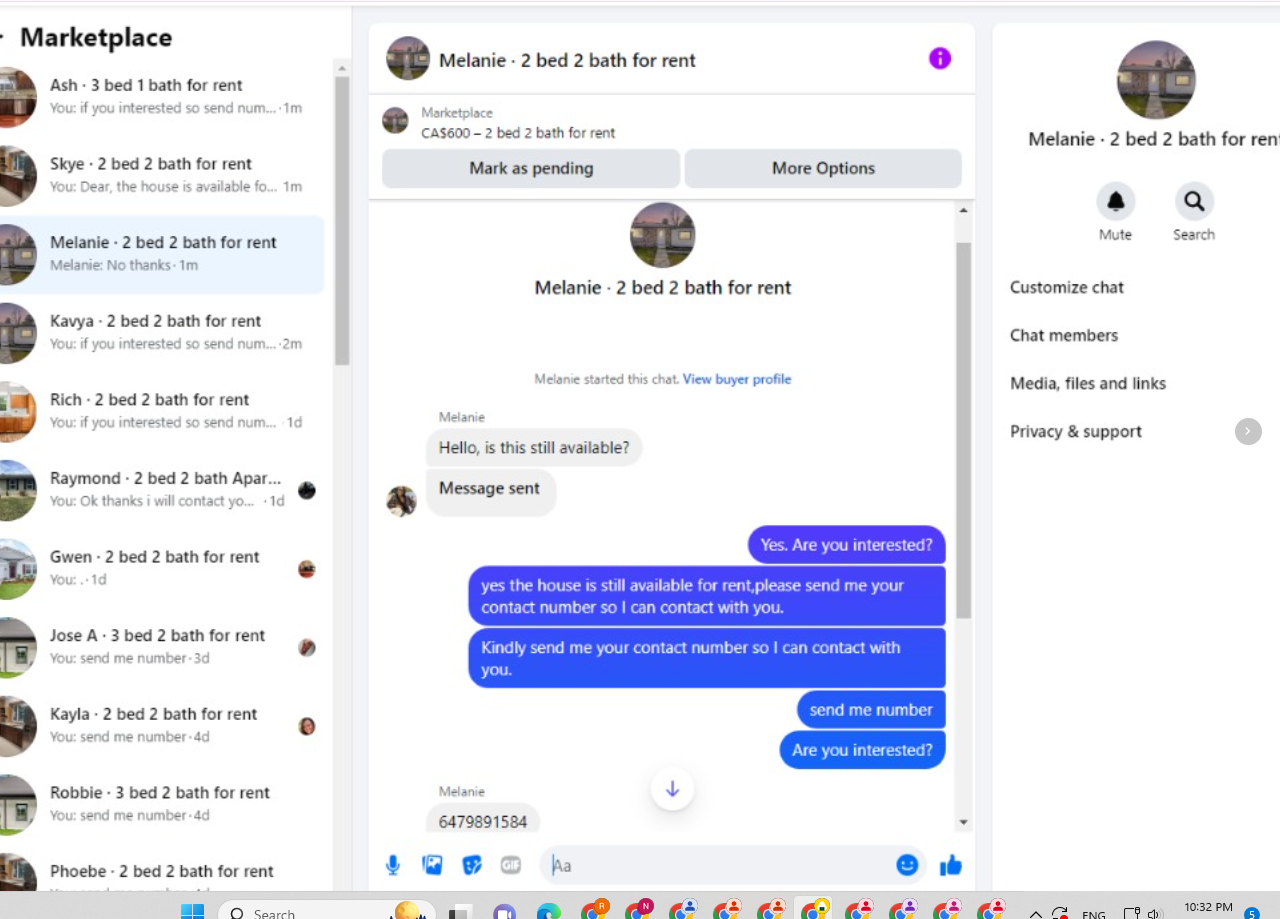
Task: Follow the View buyer profile link
Action: (x=737, y=379)
